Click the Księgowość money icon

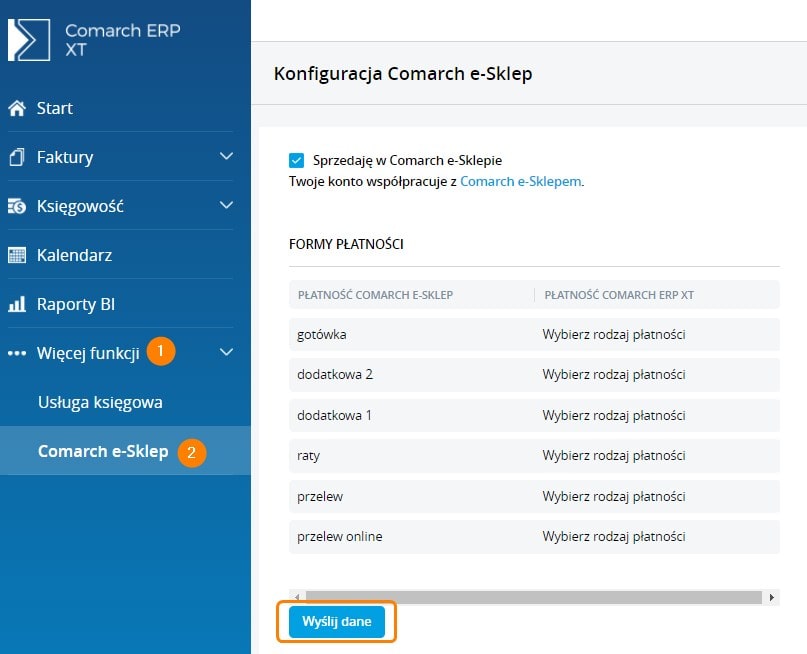[17, 206]
